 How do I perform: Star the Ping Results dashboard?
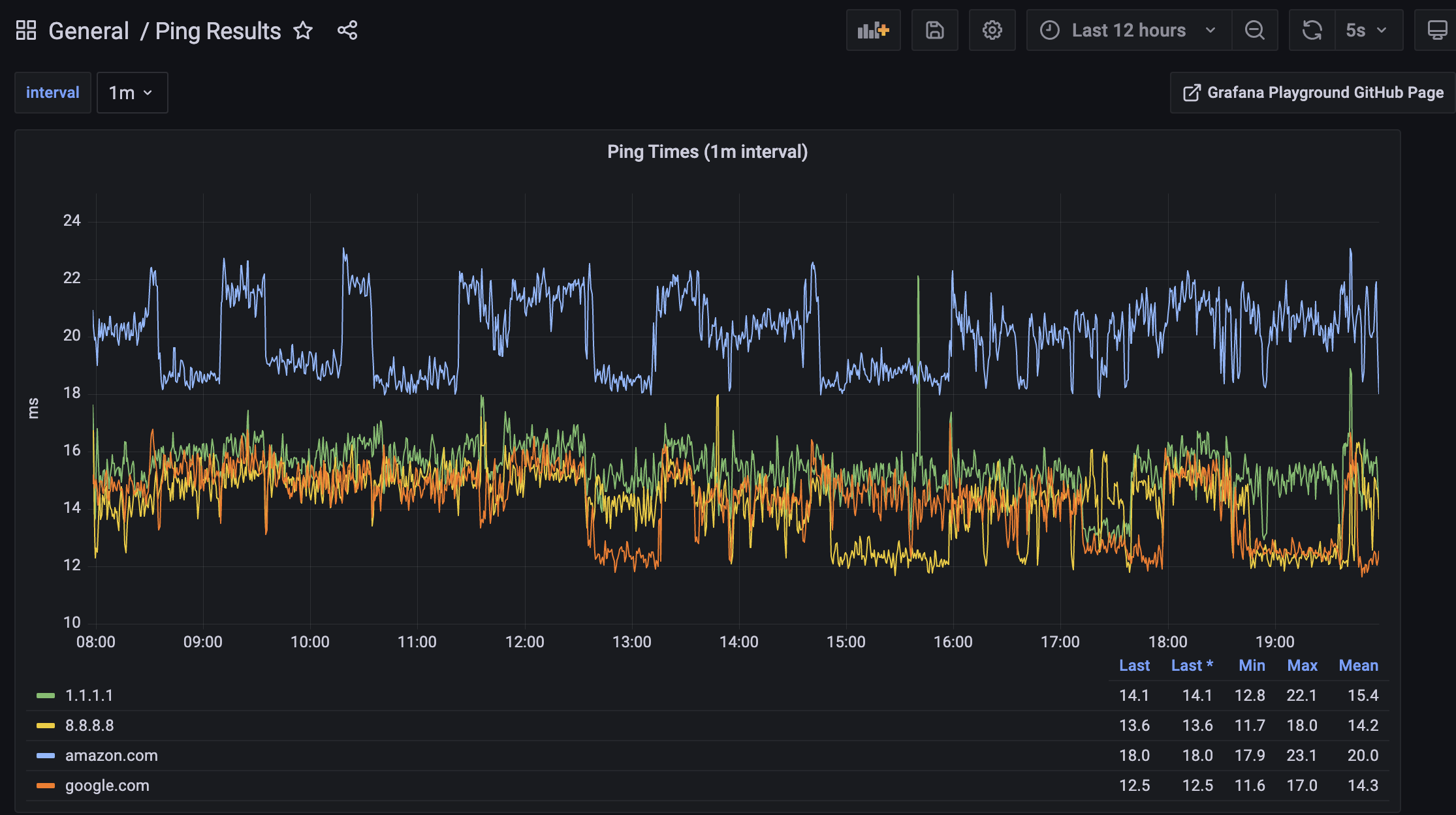point(303,31)
